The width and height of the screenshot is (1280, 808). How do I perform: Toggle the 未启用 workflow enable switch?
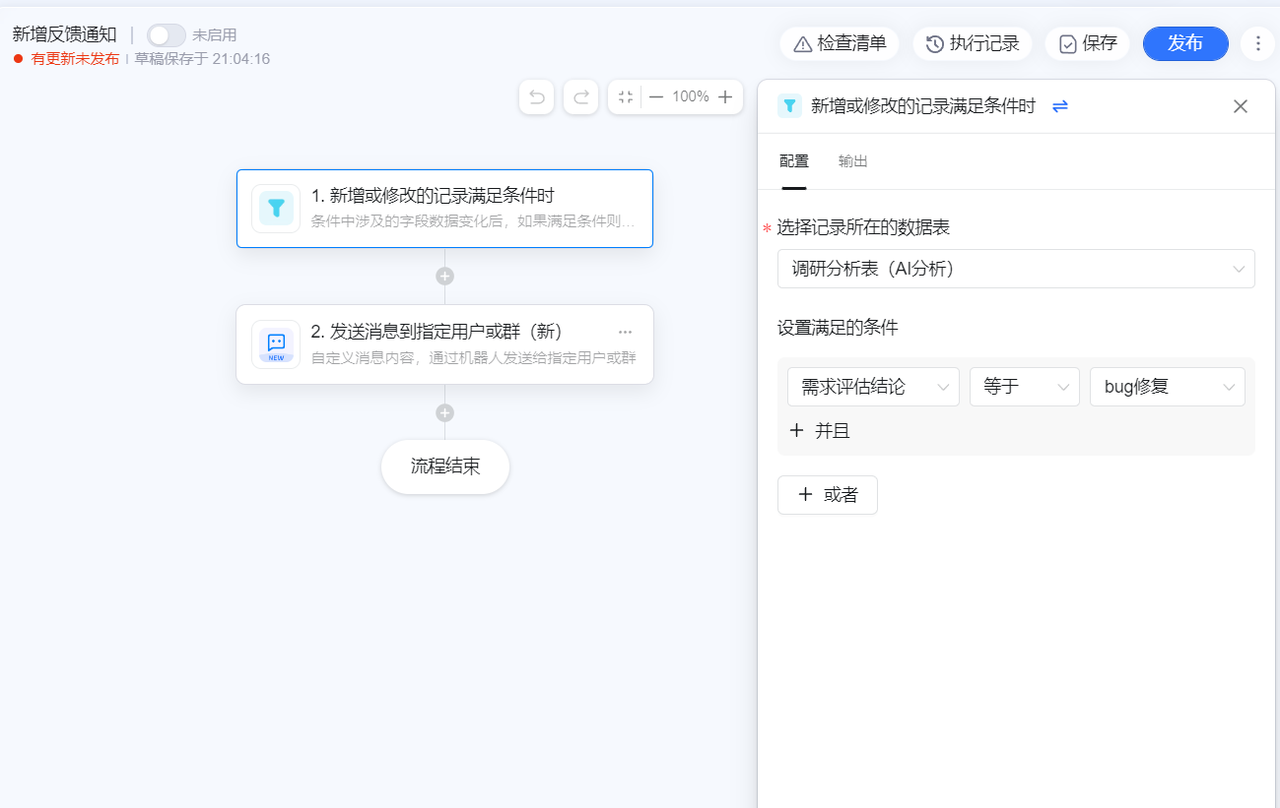coord(165,35)
